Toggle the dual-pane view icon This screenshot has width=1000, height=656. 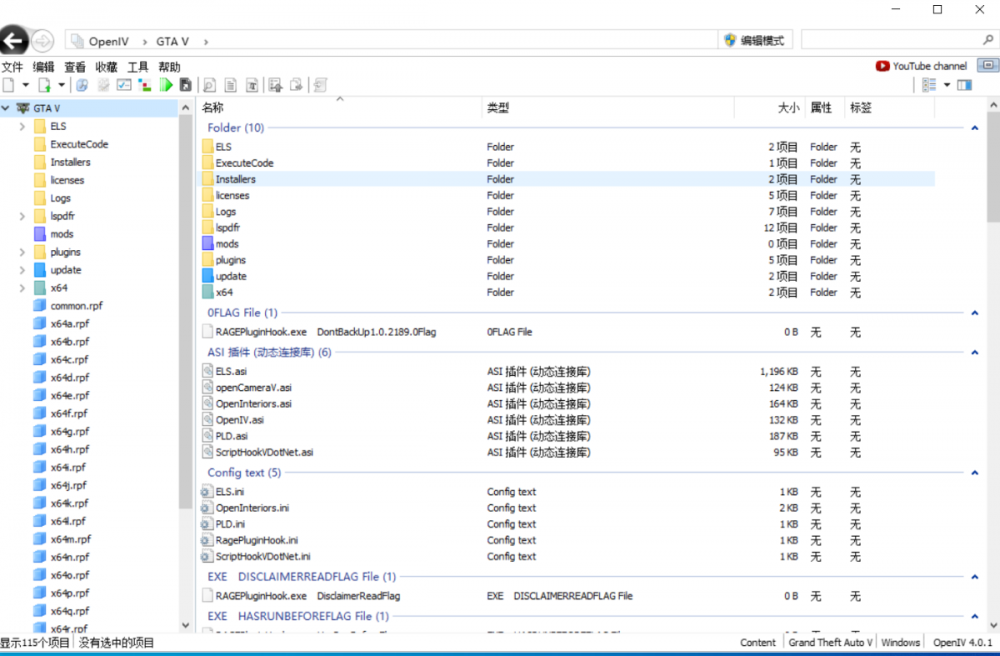965,84
